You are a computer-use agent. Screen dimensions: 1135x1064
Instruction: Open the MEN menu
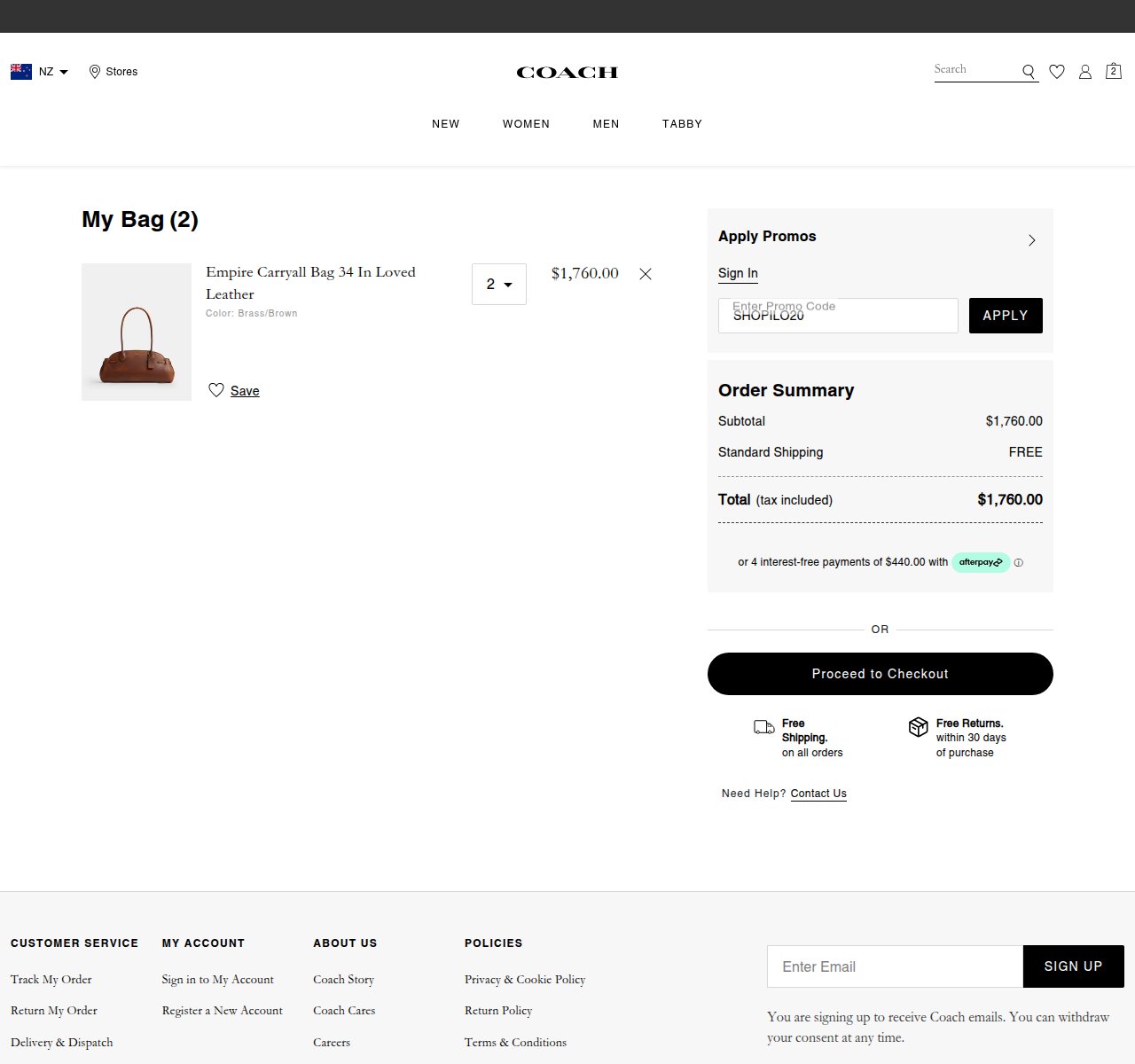tap(607, 124)
